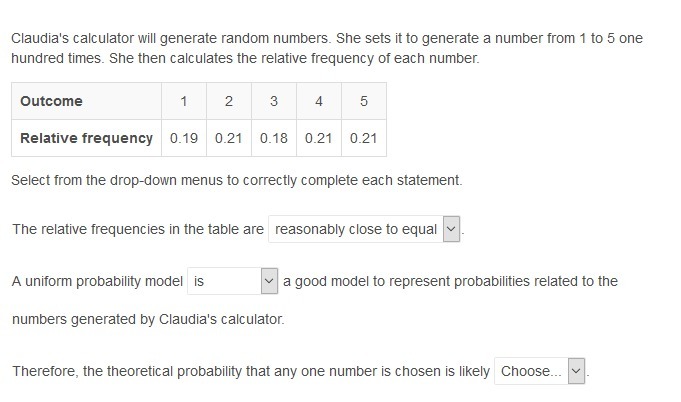Viewport: 681px width, 402px height.
Task: Click the text 'The relative frequencies in the table are'
Action: point(138,229)
